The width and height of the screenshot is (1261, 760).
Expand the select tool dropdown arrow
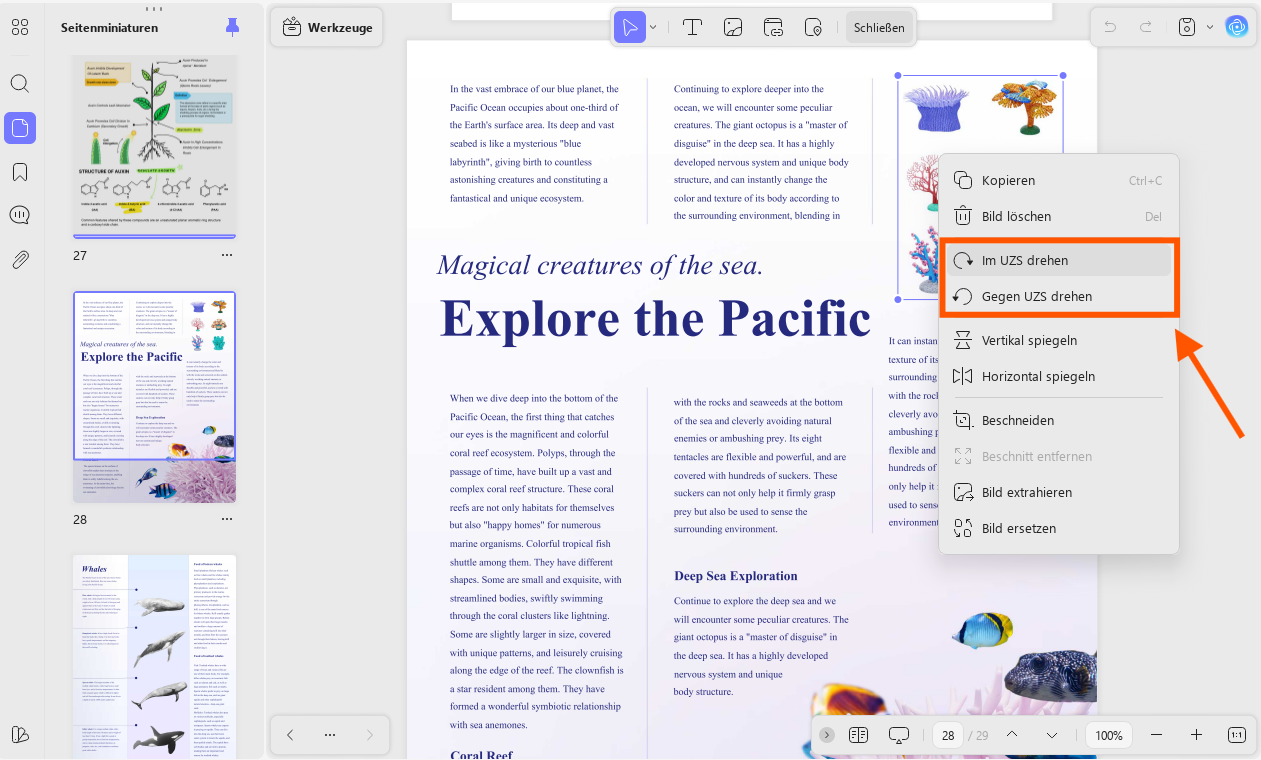coord(653,27)
